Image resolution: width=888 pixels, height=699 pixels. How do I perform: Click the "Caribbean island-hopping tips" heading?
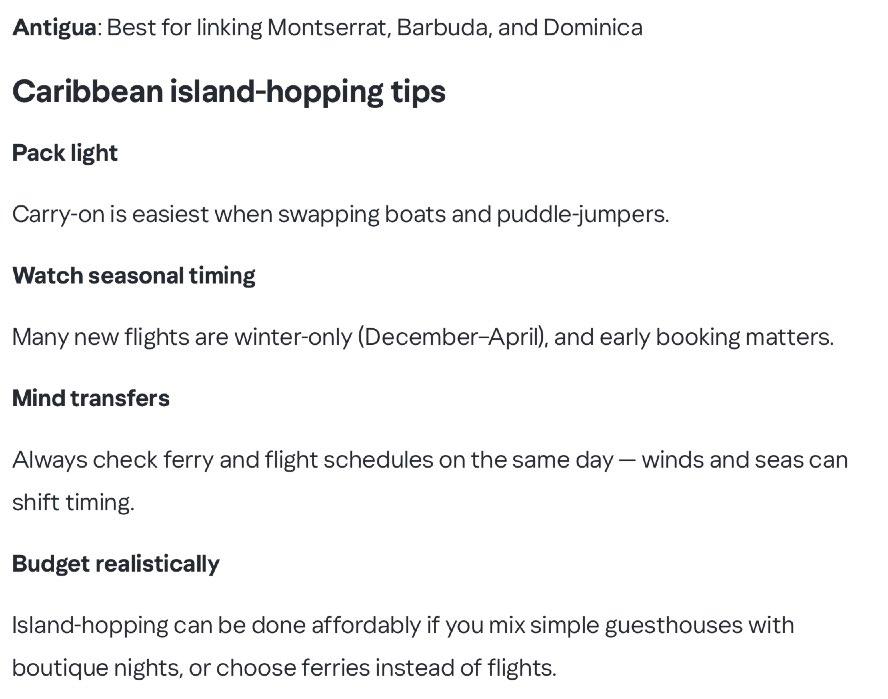(228, 92)
